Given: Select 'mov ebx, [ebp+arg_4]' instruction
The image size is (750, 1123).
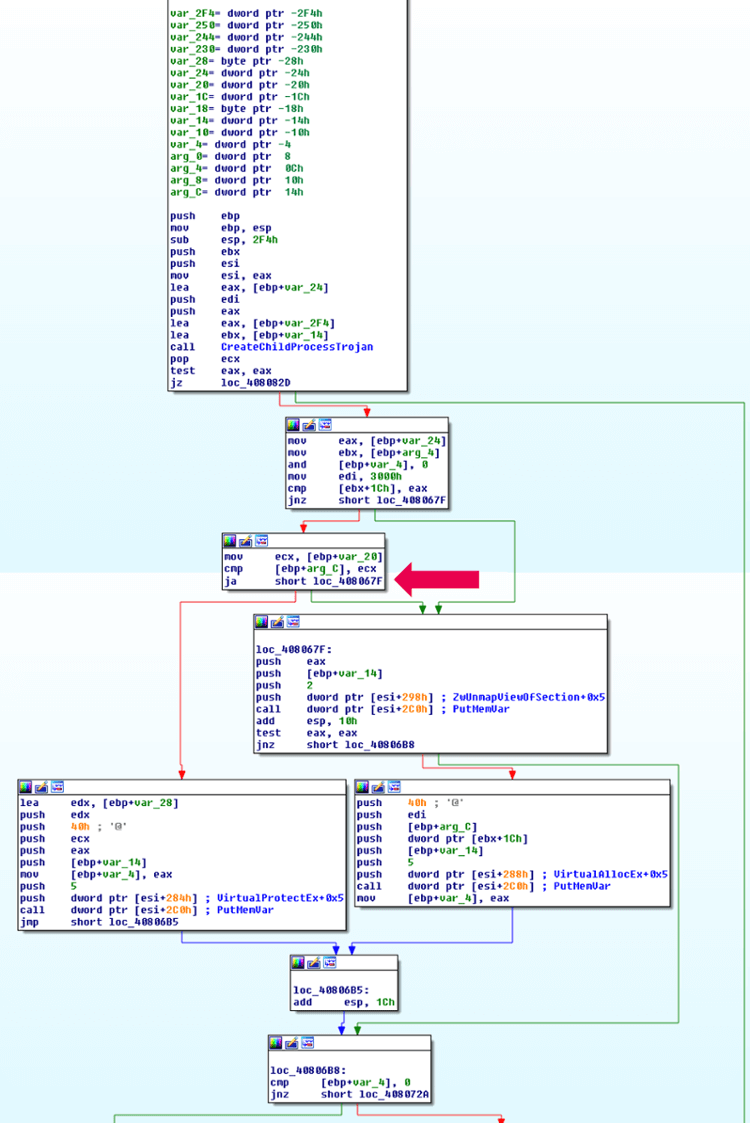Looking at the screenshot, I should (x=364, y=452).
